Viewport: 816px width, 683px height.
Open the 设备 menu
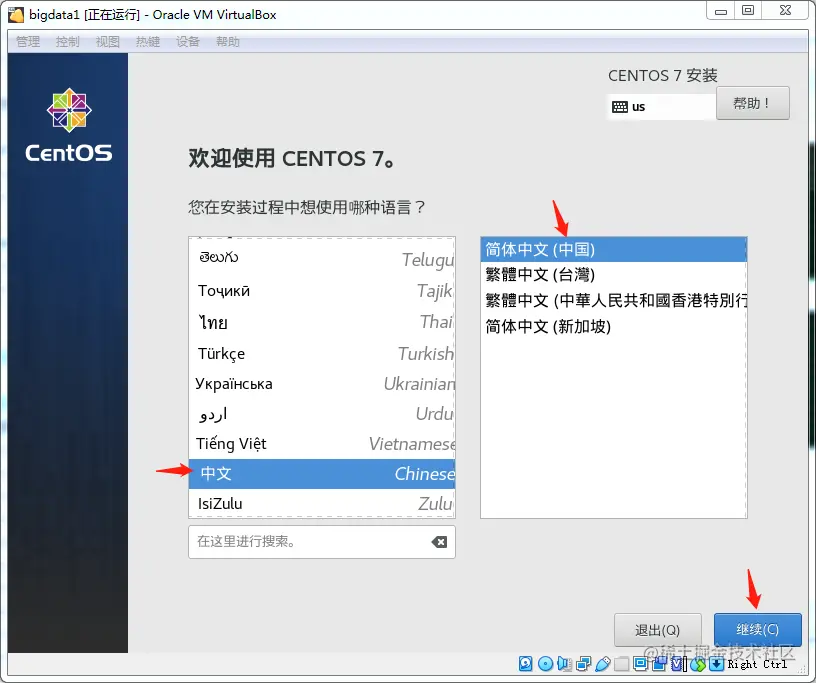coord(188,42)
